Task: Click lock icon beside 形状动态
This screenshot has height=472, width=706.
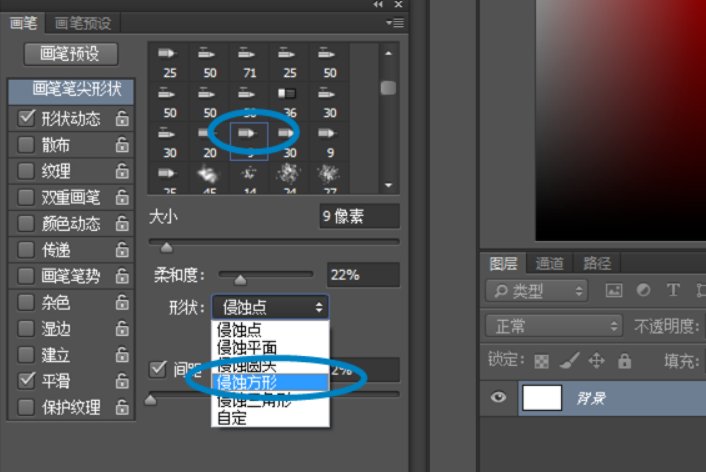Action: (x=122, y=119)
